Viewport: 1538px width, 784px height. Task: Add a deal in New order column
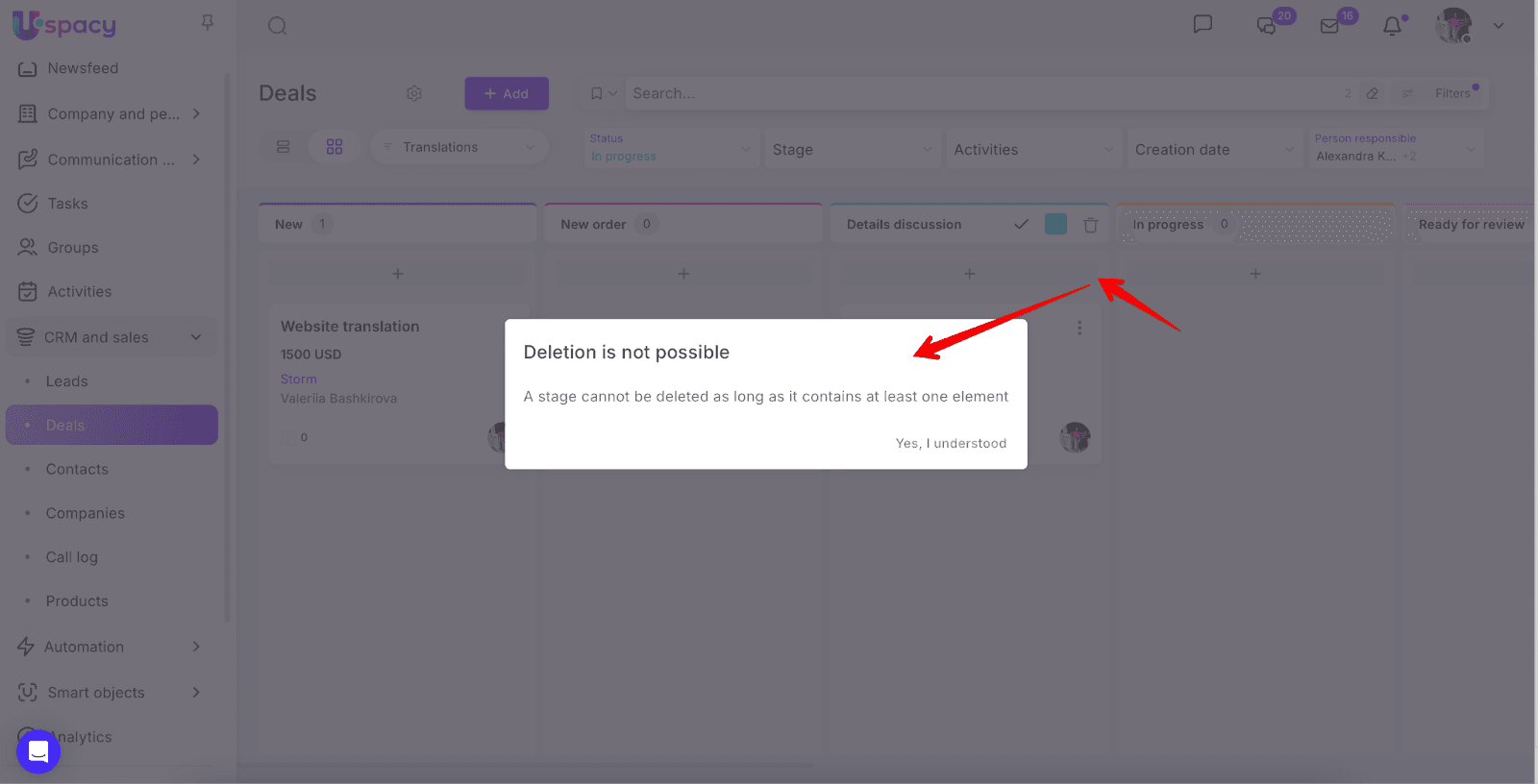683,274
